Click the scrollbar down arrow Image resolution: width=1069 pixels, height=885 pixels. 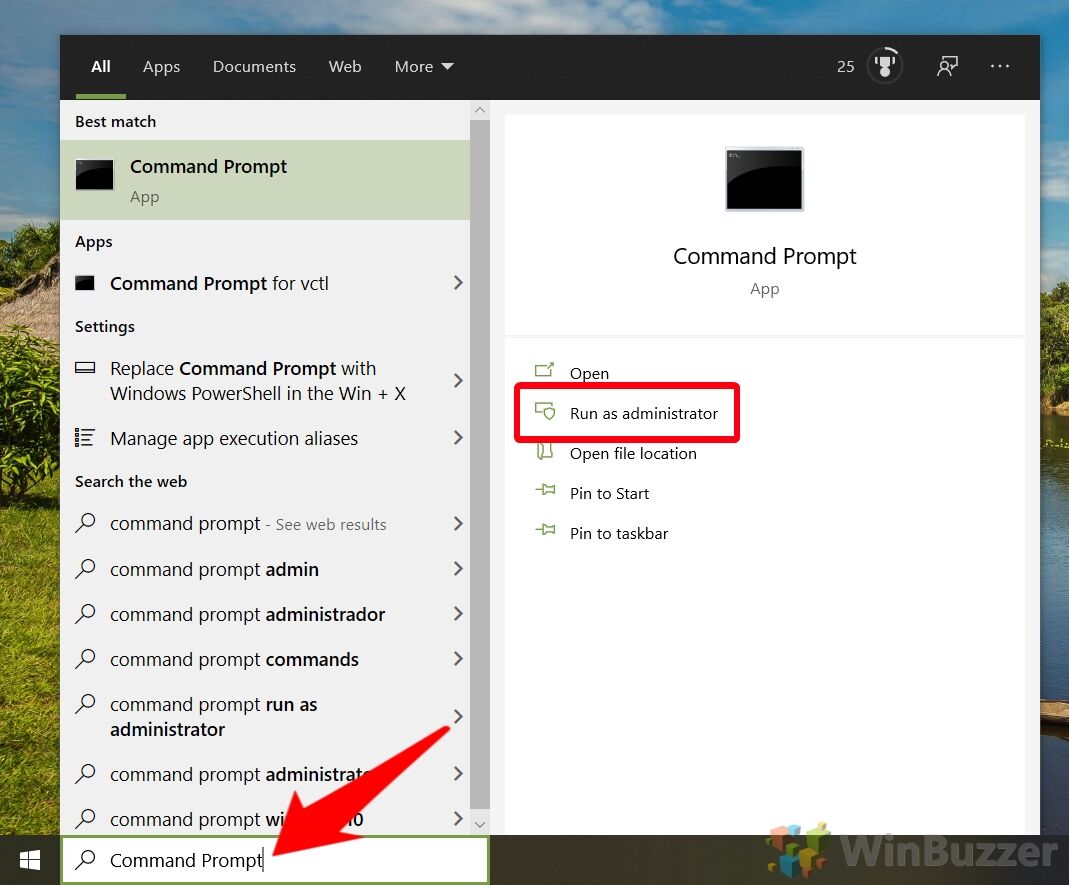click(x=480, y=824)
